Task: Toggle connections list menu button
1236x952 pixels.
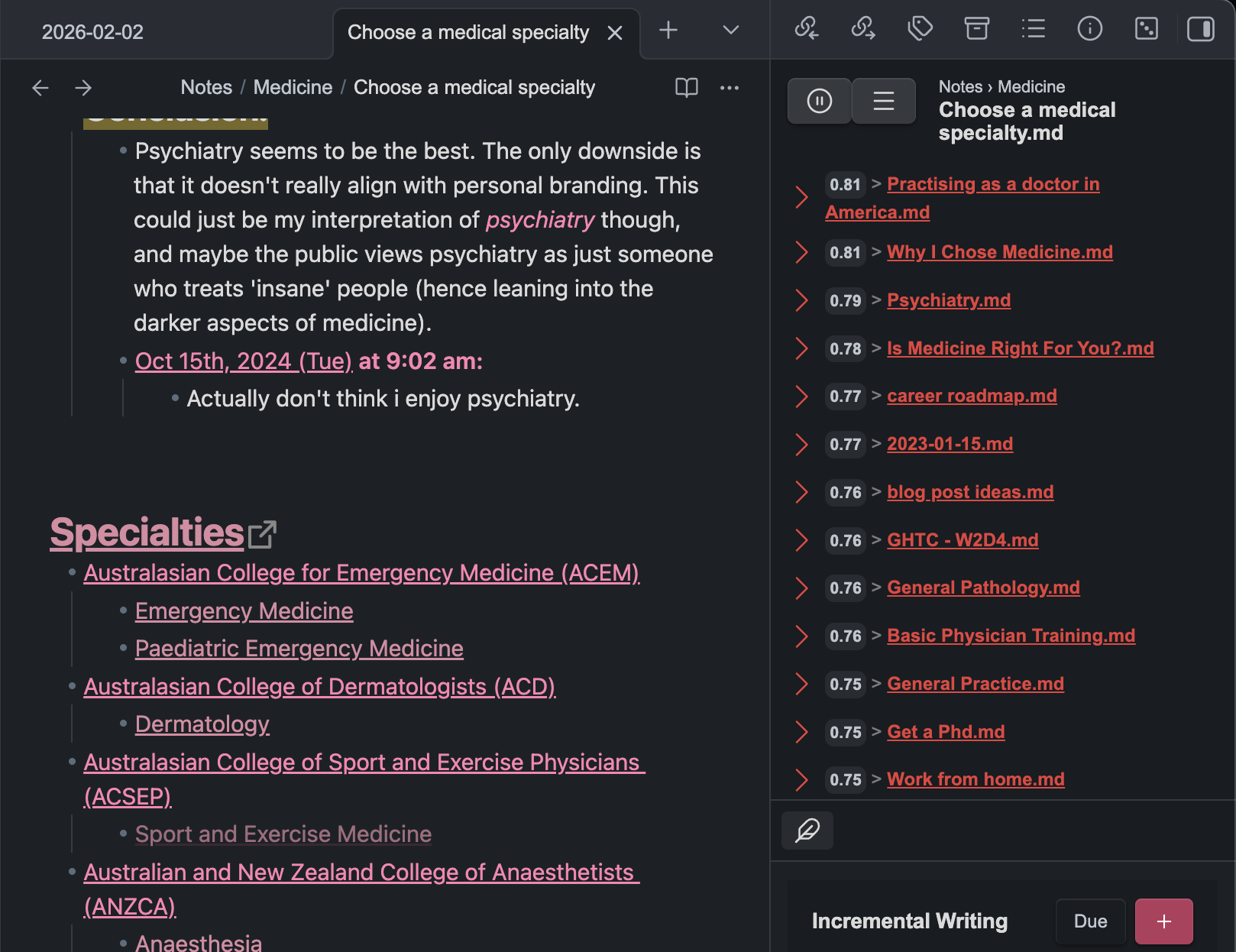Action: coord(884,101)
